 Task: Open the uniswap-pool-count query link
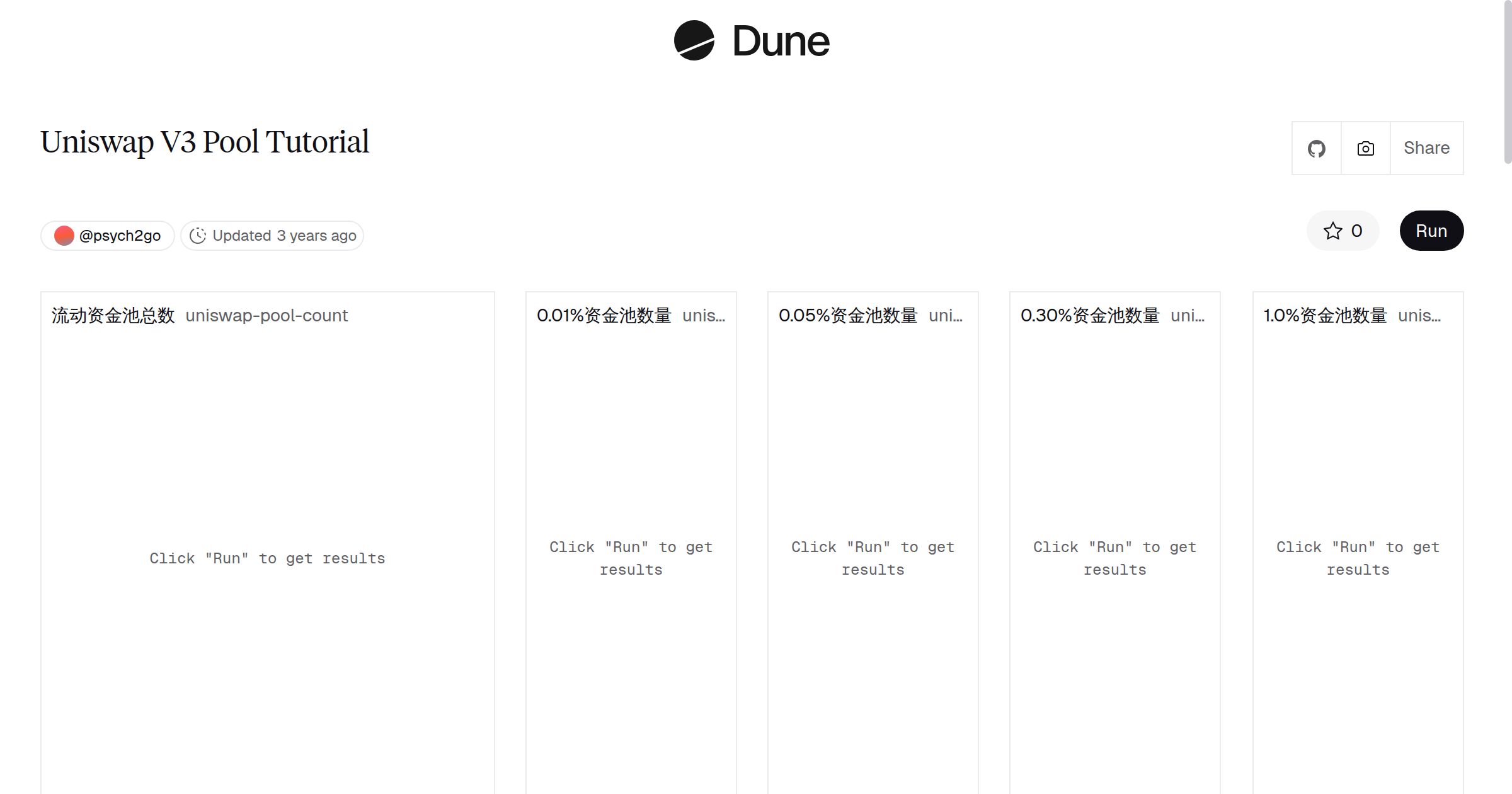[266, 316]
